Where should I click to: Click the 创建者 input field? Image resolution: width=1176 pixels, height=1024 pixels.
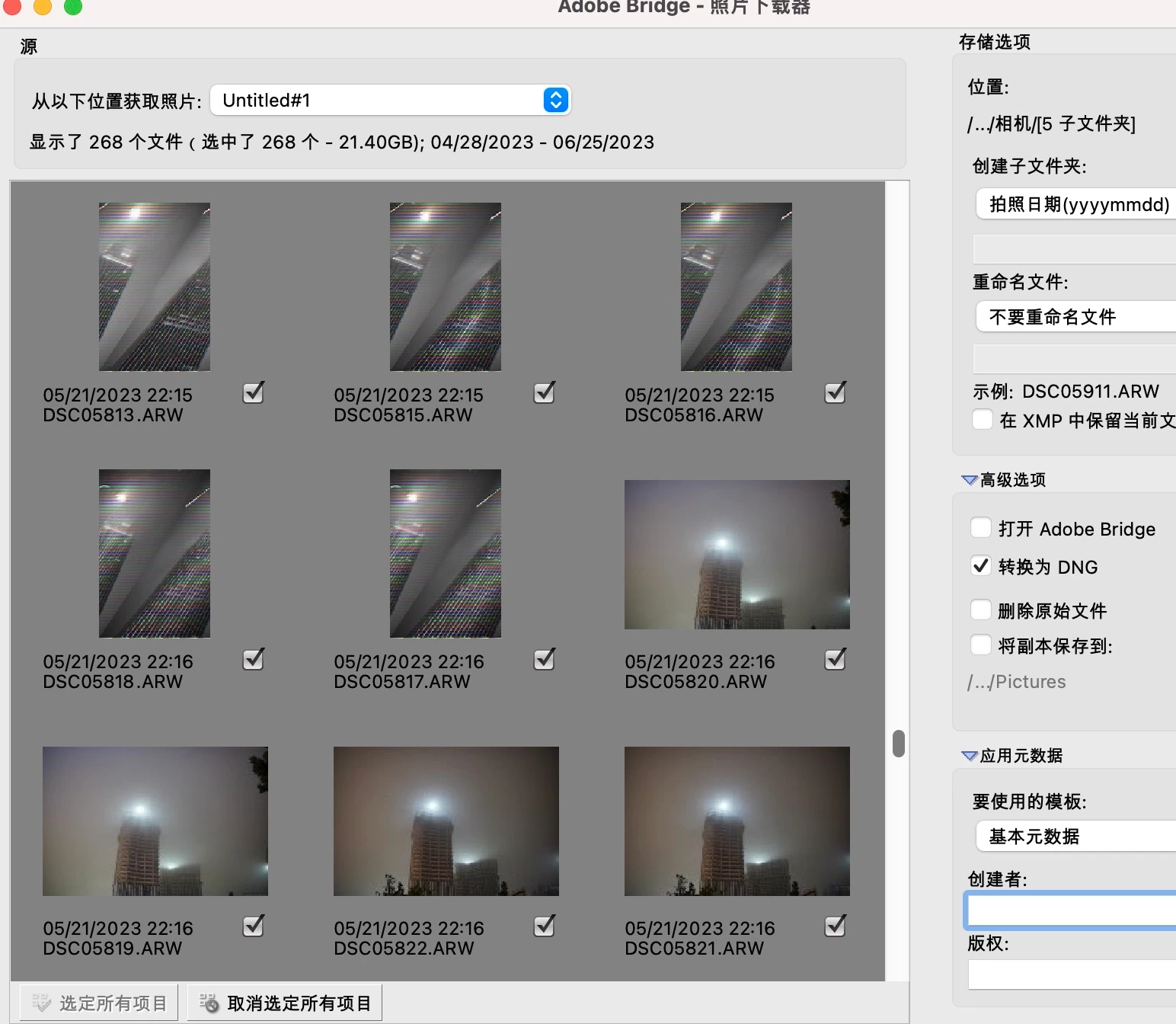(x=1071, y=910)
